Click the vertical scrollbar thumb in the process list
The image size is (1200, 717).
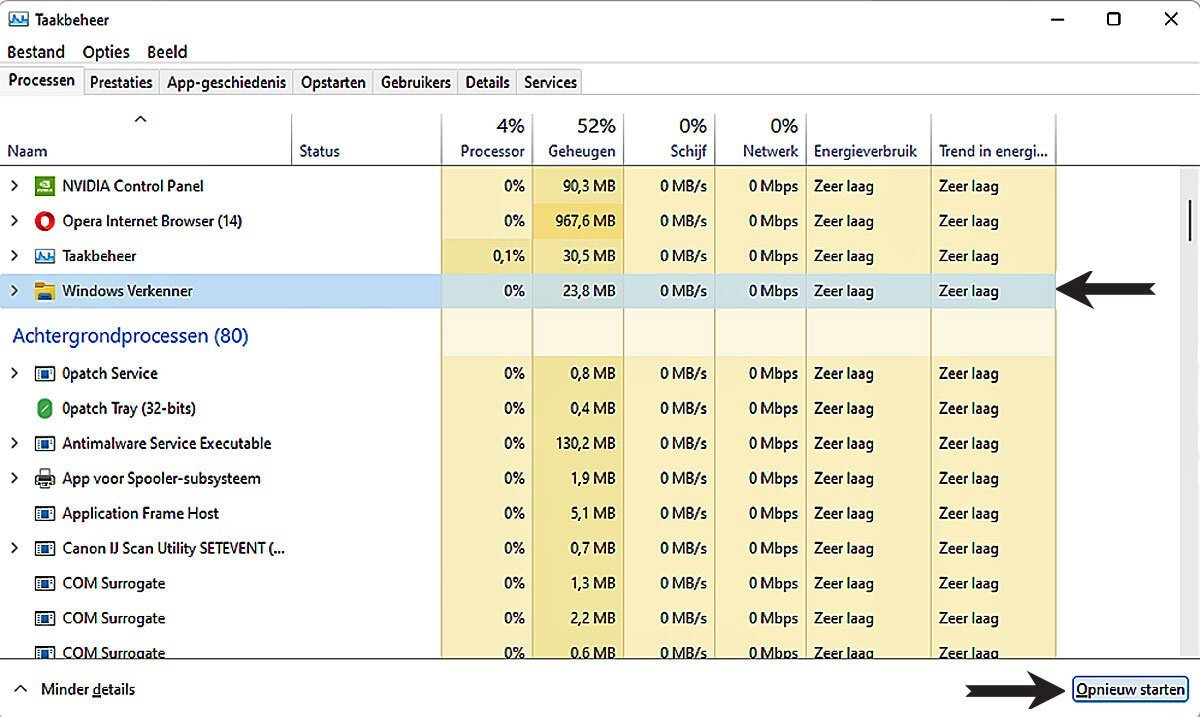pyautogui.click(x=1189, y=220)
